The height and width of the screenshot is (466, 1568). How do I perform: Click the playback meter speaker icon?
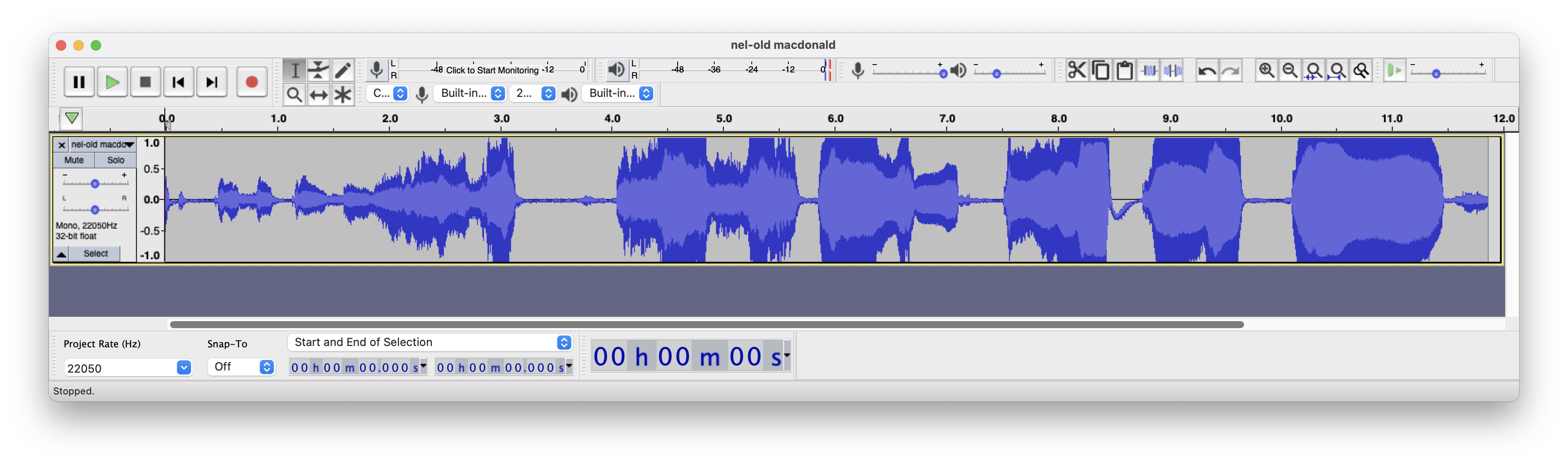616,70
